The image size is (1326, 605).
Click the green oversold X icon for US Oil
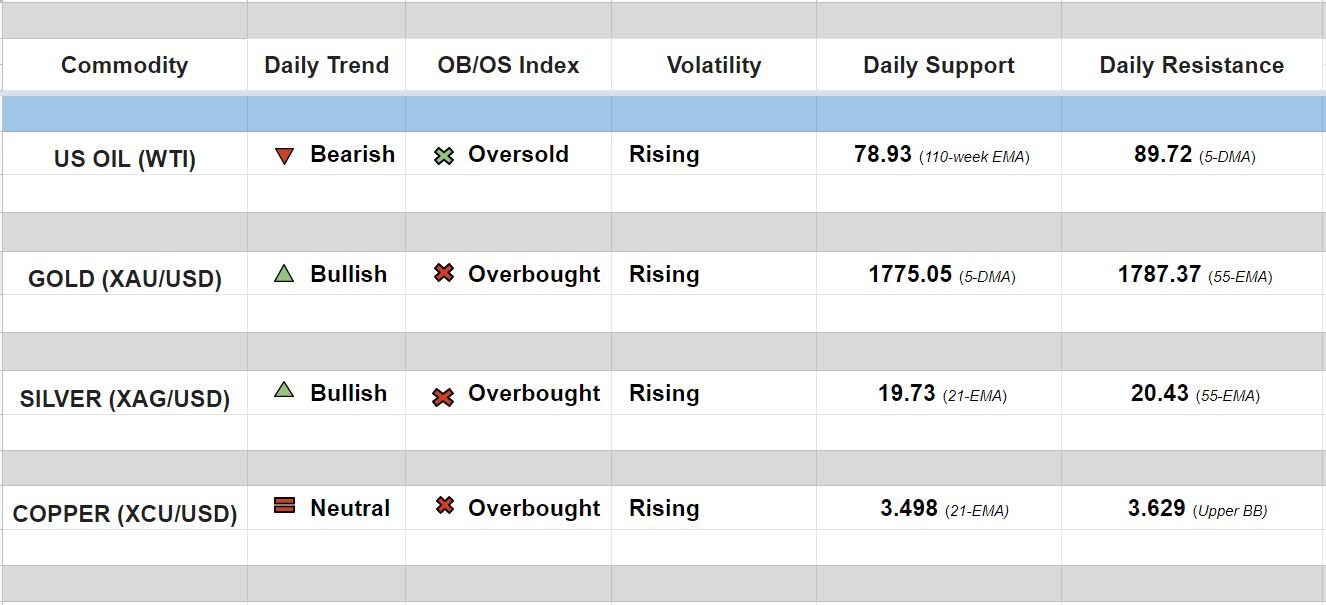pyautogui.click(x=444, y=156)
